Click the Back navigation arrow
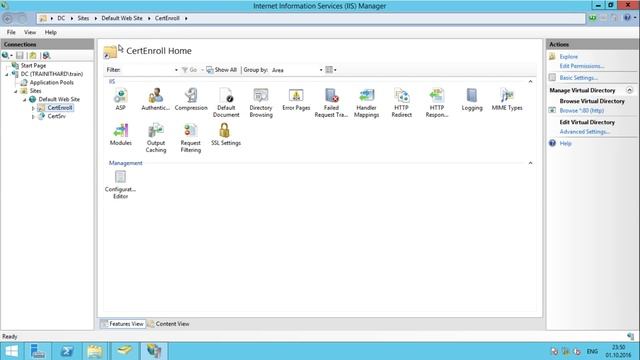The width and height of the screenshot is (640, 360). [7, 18]
